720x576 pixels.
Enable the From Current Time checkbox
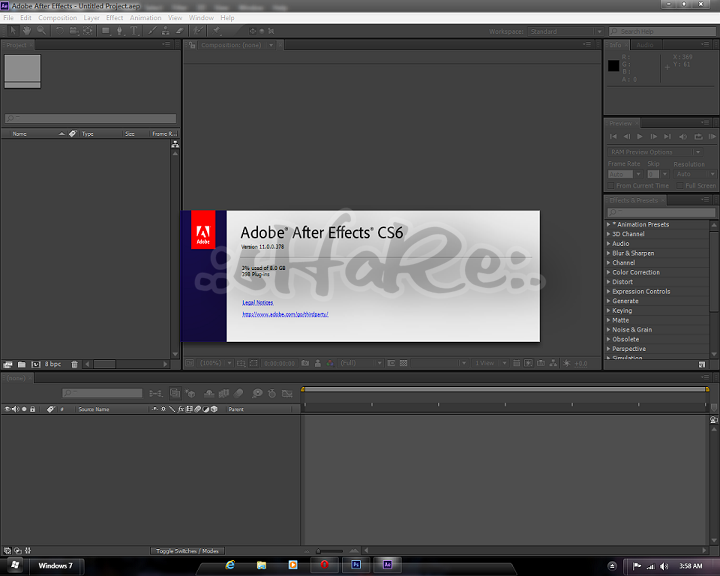(x=611, y=186)
